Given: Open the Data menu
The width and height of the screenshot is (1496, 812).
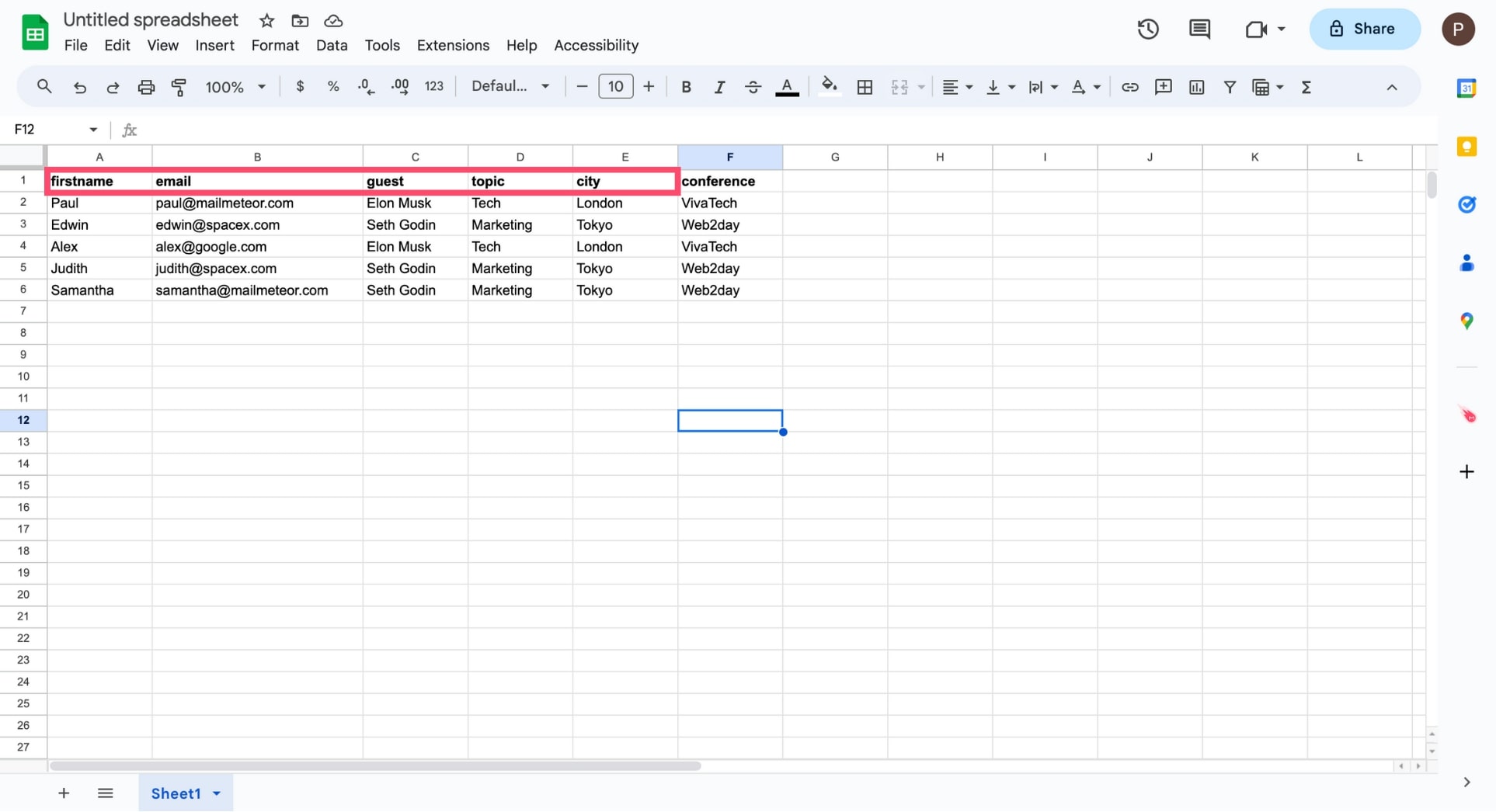Looking at the screenshot, I should 332,45.
